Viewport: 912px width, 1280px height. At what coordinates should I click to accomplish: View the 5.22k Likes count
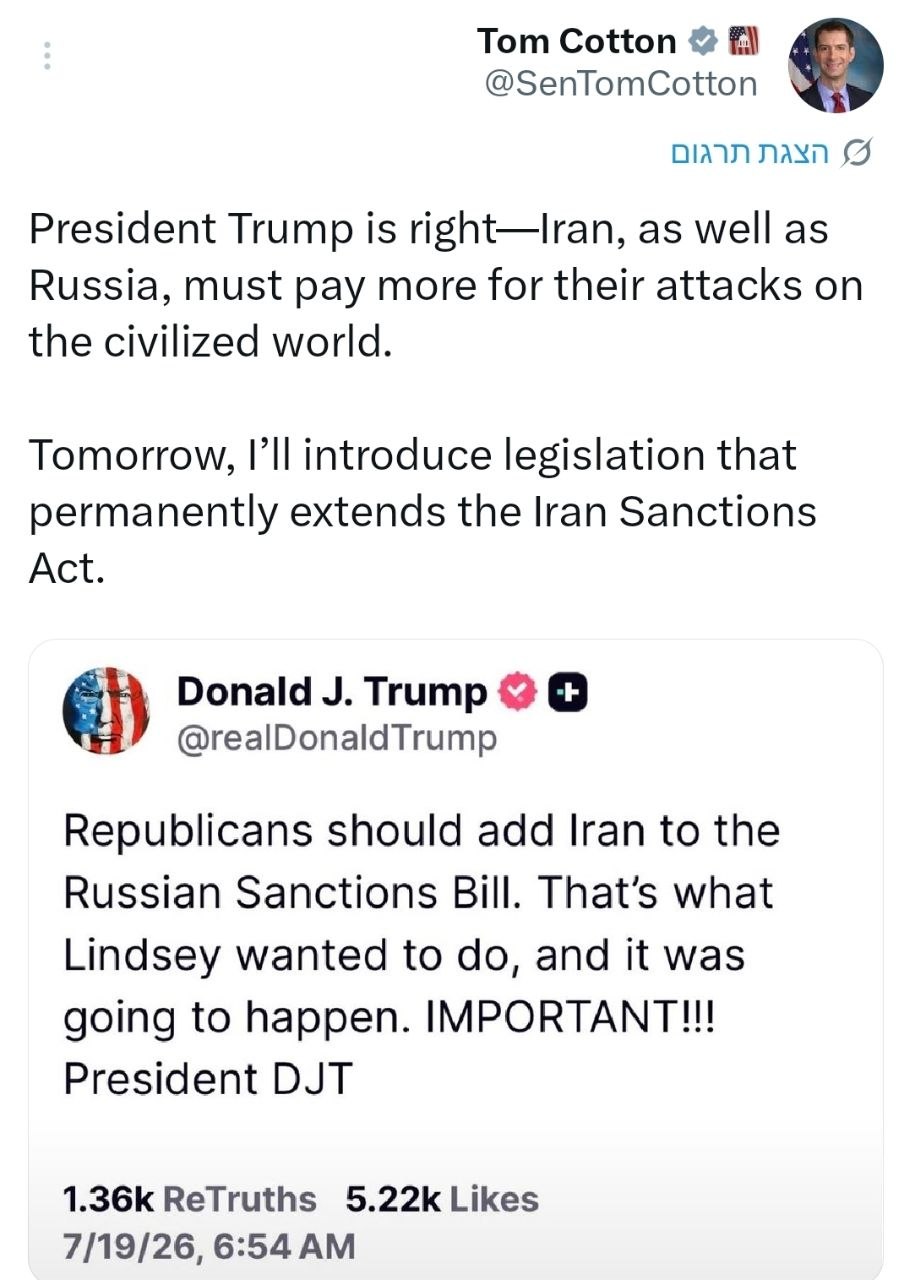click(x=442, y=1199)
